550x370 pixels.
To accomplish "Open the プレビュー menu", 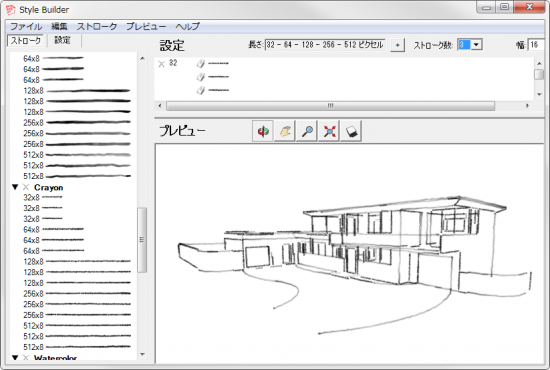I will coord(146,26).
